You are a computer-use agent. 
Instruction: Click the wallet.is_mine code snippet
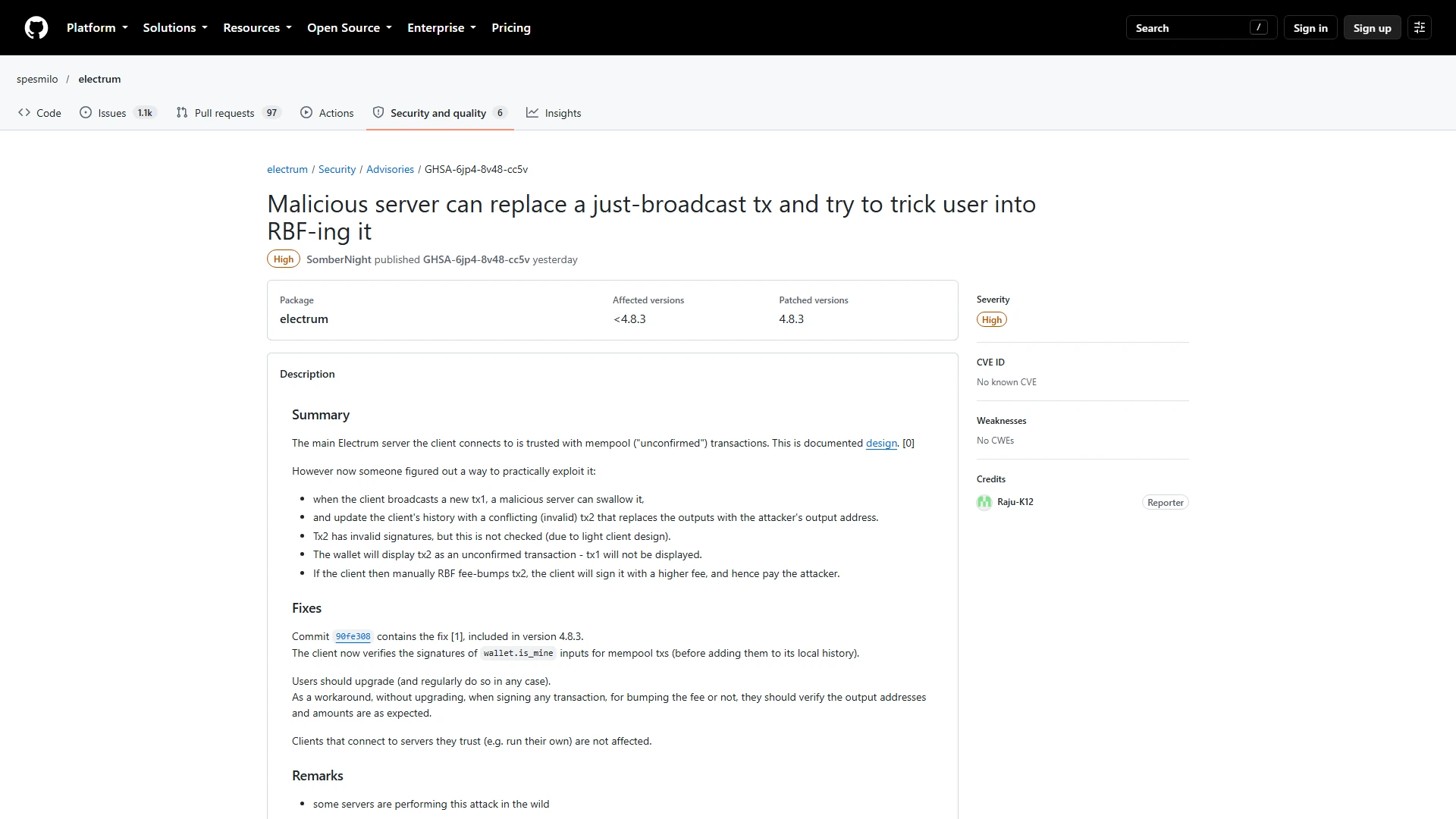point(518,654)
